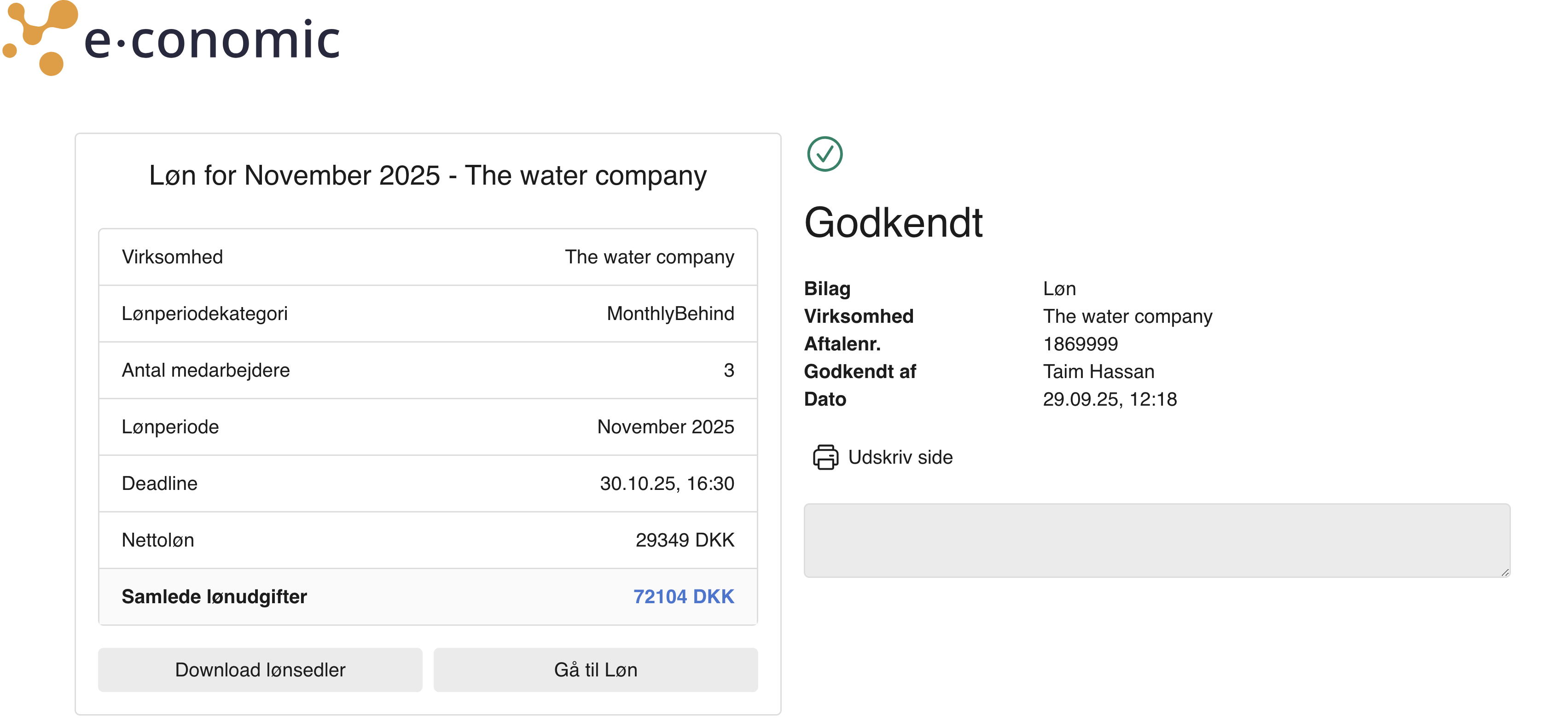This screenshot has height=722, width=1568.
Task: Click inside the grey comment text area
Action: click(1156, 540)
